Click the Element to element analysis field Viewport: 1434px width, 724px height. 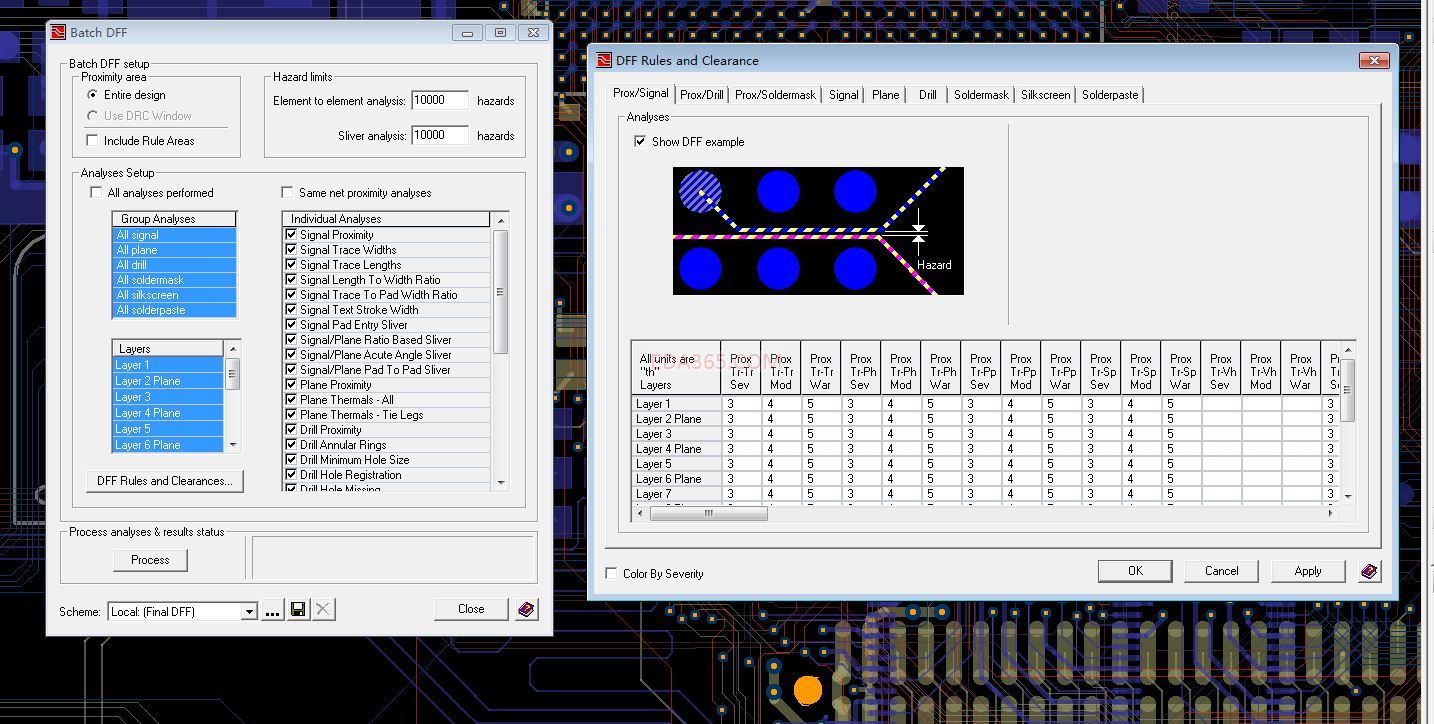[439, 101]
